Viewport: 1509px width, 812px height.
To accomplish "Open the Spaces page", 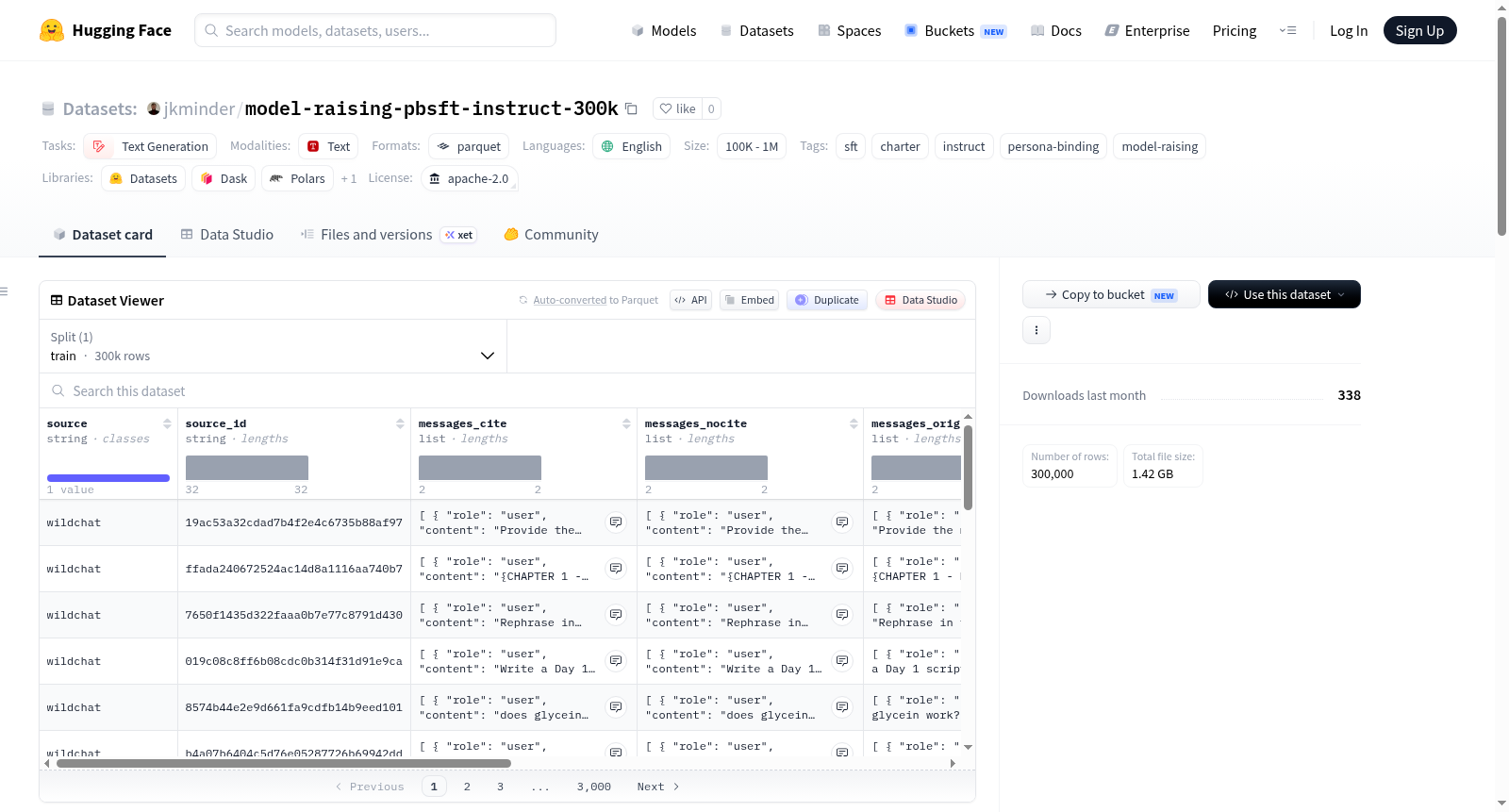I will pos(850,31).
